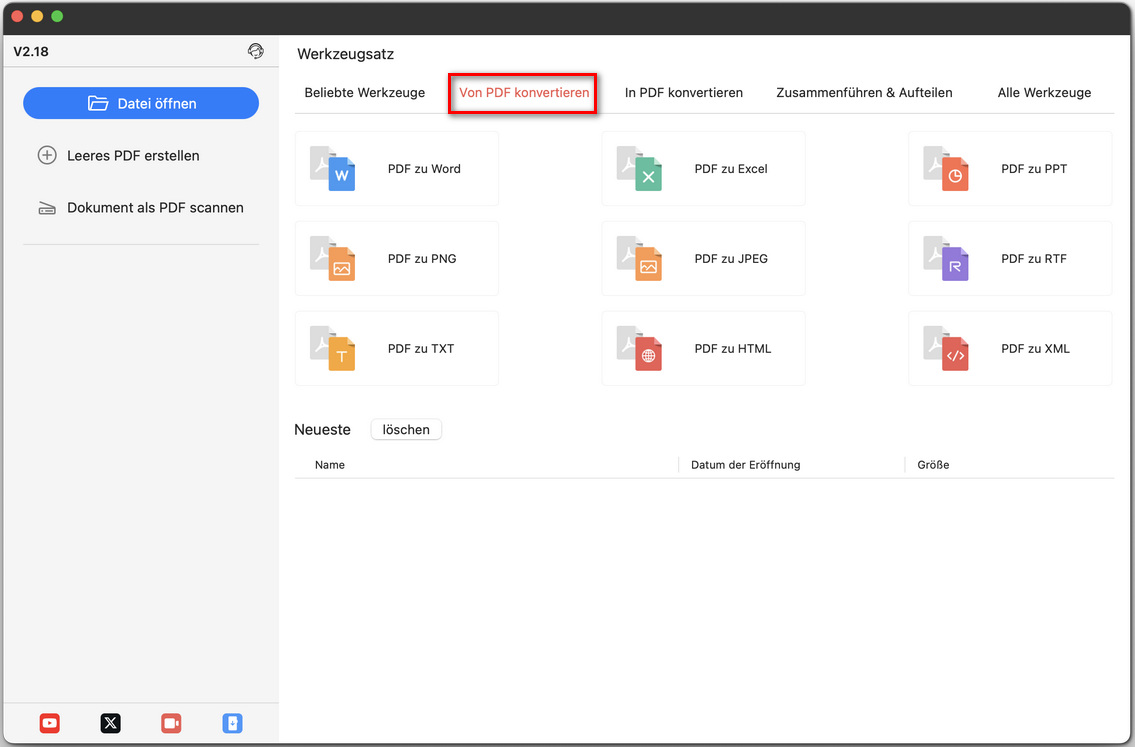Open customer support via the headset icon
The height and width of the screenshot is (747, 1135).
[x=256, y=50]
